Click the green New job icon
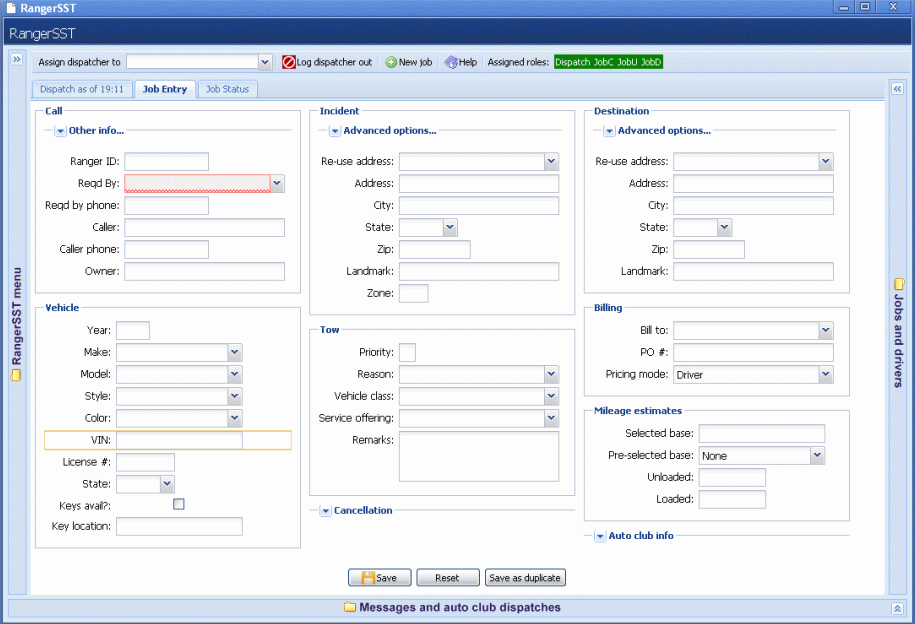The image size is (915, 624). click(391, 62)
